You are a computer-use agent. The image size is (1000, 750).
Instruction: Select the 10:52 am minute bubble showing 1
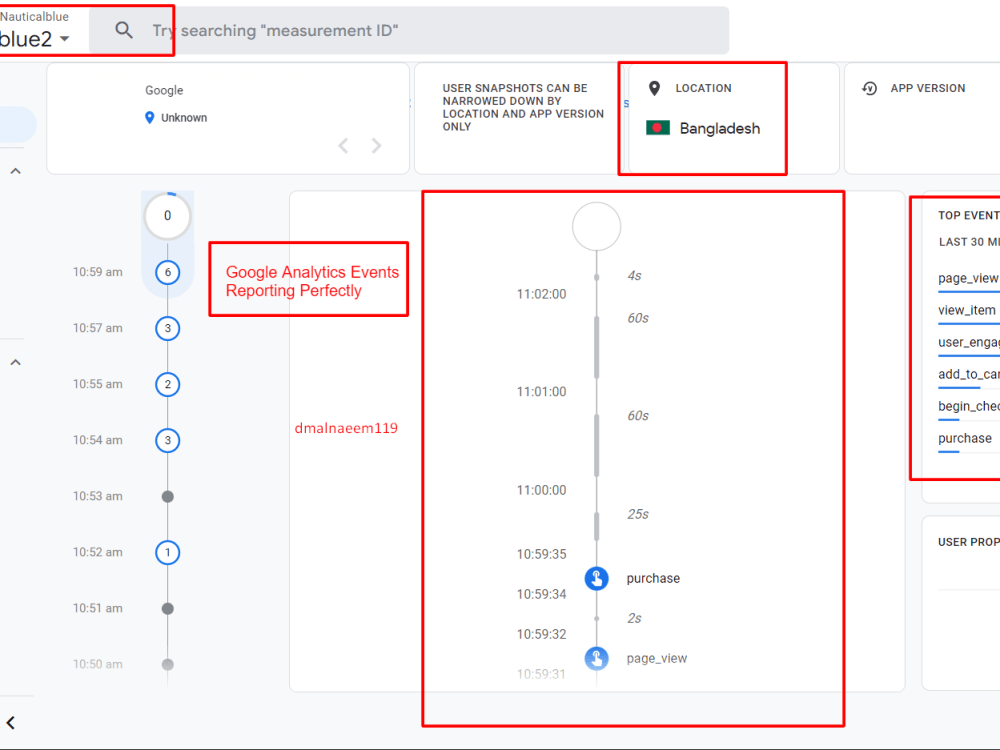pos(168,552)
